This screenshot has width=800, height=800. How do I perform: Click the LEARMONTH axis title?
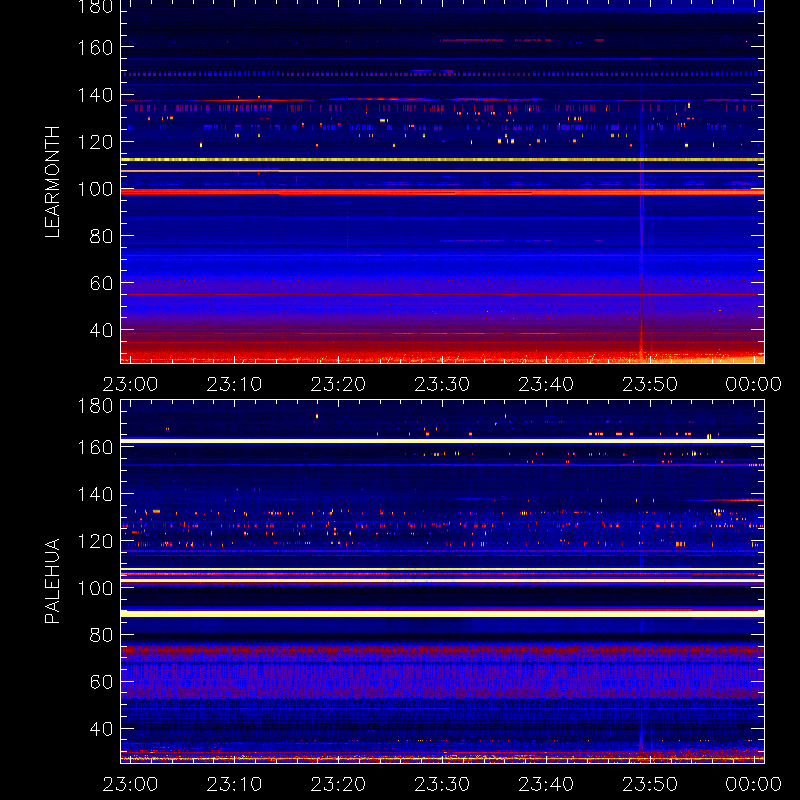pos(52,182)
